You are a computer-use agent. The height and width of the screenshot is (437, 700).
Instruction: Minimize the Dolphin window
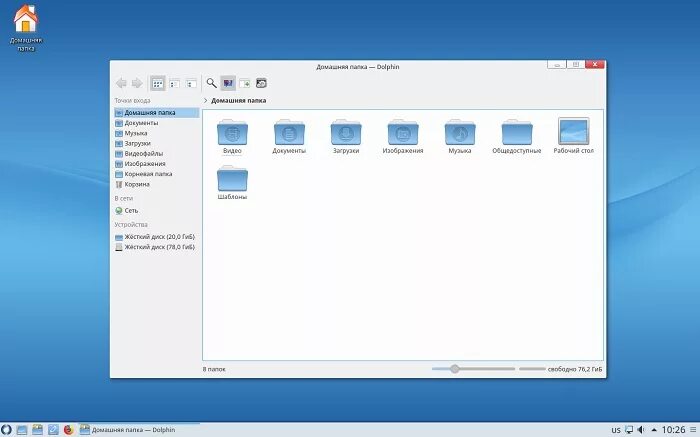557,64
